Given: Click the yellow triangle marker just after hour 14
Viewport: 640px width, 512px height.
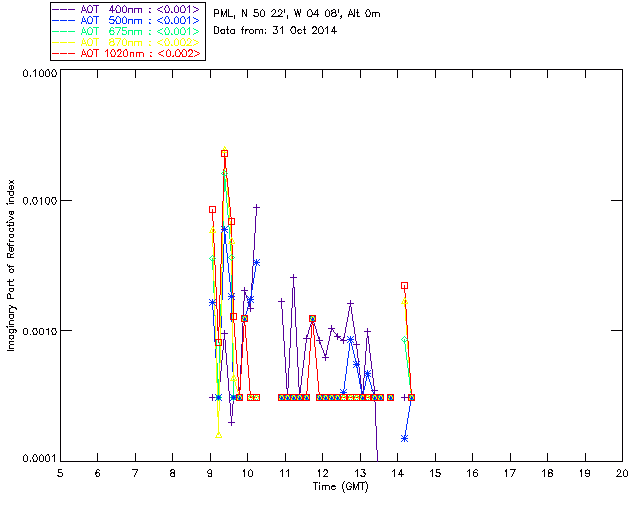Looking at the screenshot, I should coord(404,302).
